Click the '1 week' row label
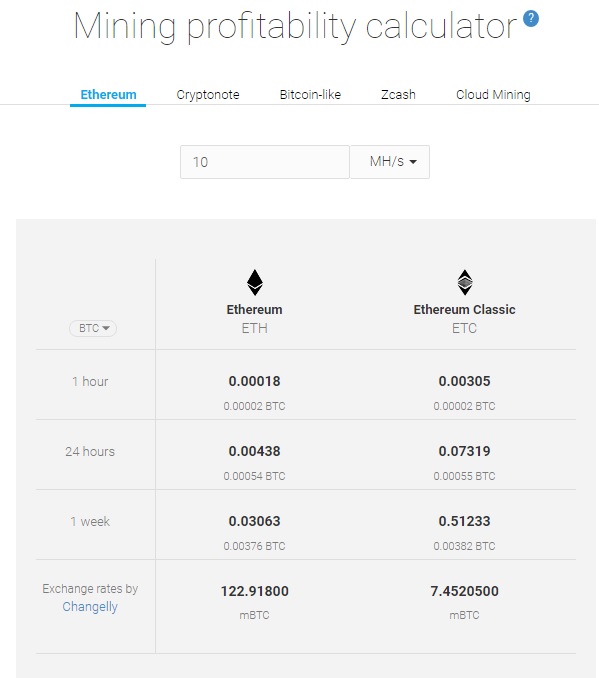 pos(90,521)
